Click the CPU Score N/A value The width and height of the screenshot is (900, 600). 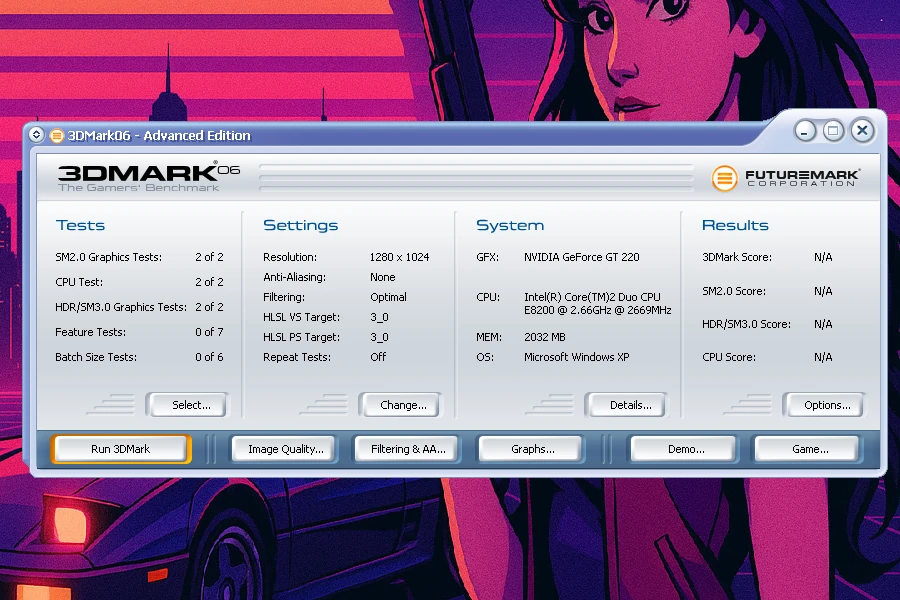coord(823,357)
